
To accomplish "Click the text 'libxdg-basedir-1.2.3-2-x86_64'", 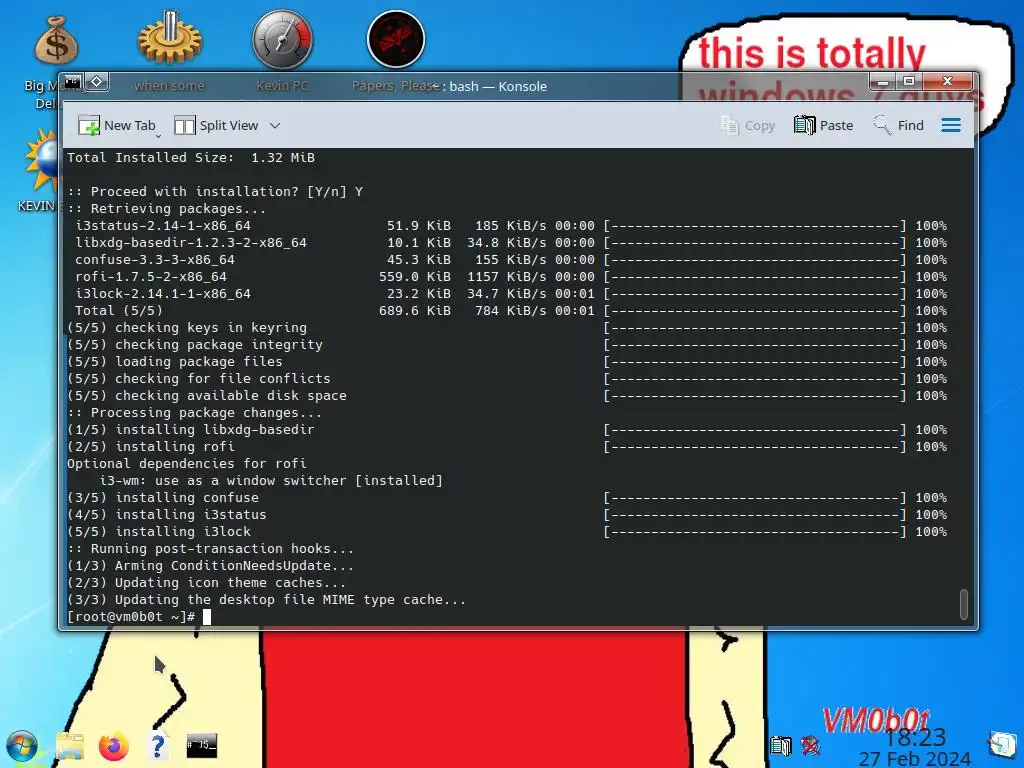I will 191,242.
